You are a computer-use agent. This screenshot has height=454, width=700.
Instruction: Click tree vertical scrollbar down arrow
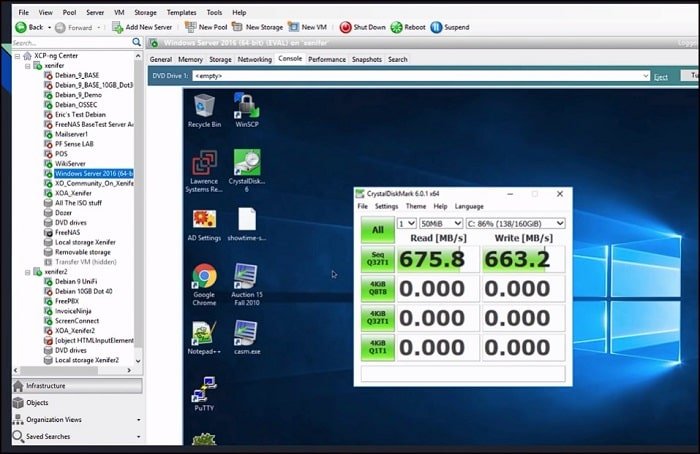138,361
